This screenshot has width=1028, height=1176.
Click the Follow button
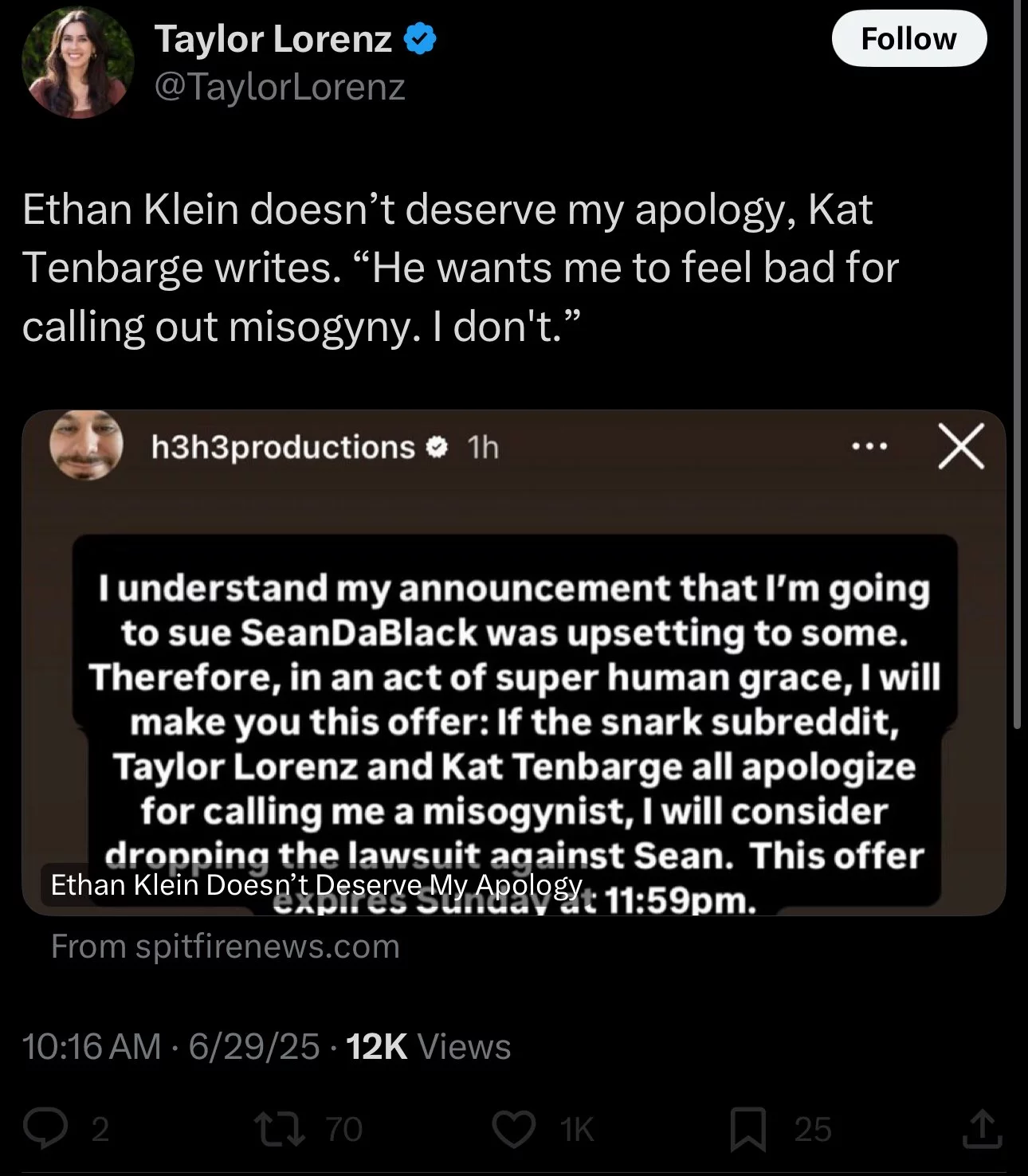click(x=909, y=38)
